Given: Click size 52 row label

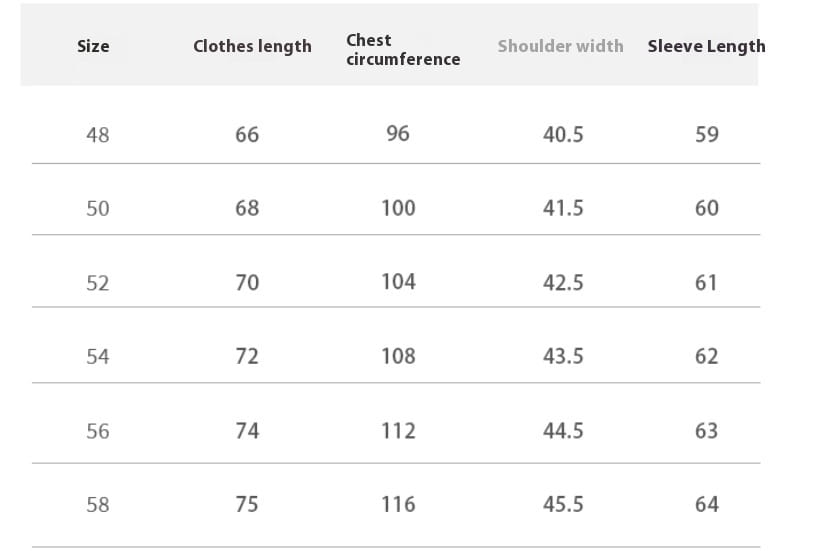Looking at the screenshot, I should pos(98,284).
